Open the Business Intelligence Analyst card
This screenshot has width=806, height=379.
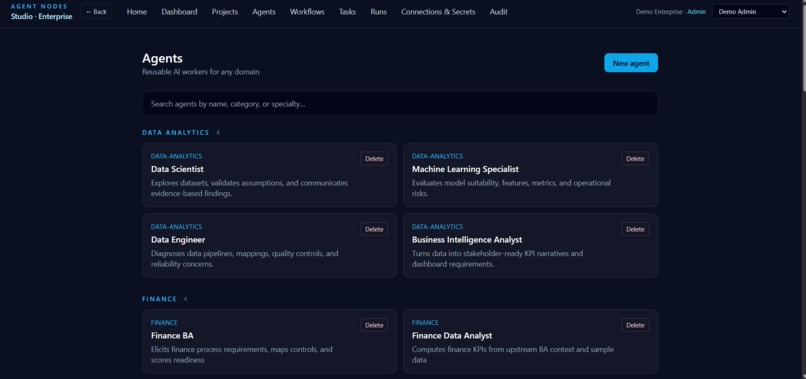(530, 245)
